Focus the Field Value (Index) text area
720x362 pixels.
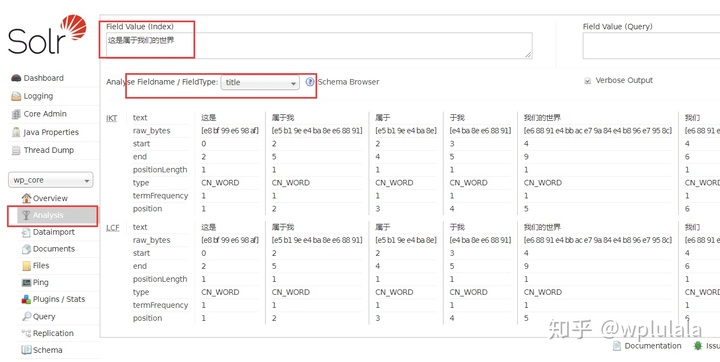tap(319, 45)
